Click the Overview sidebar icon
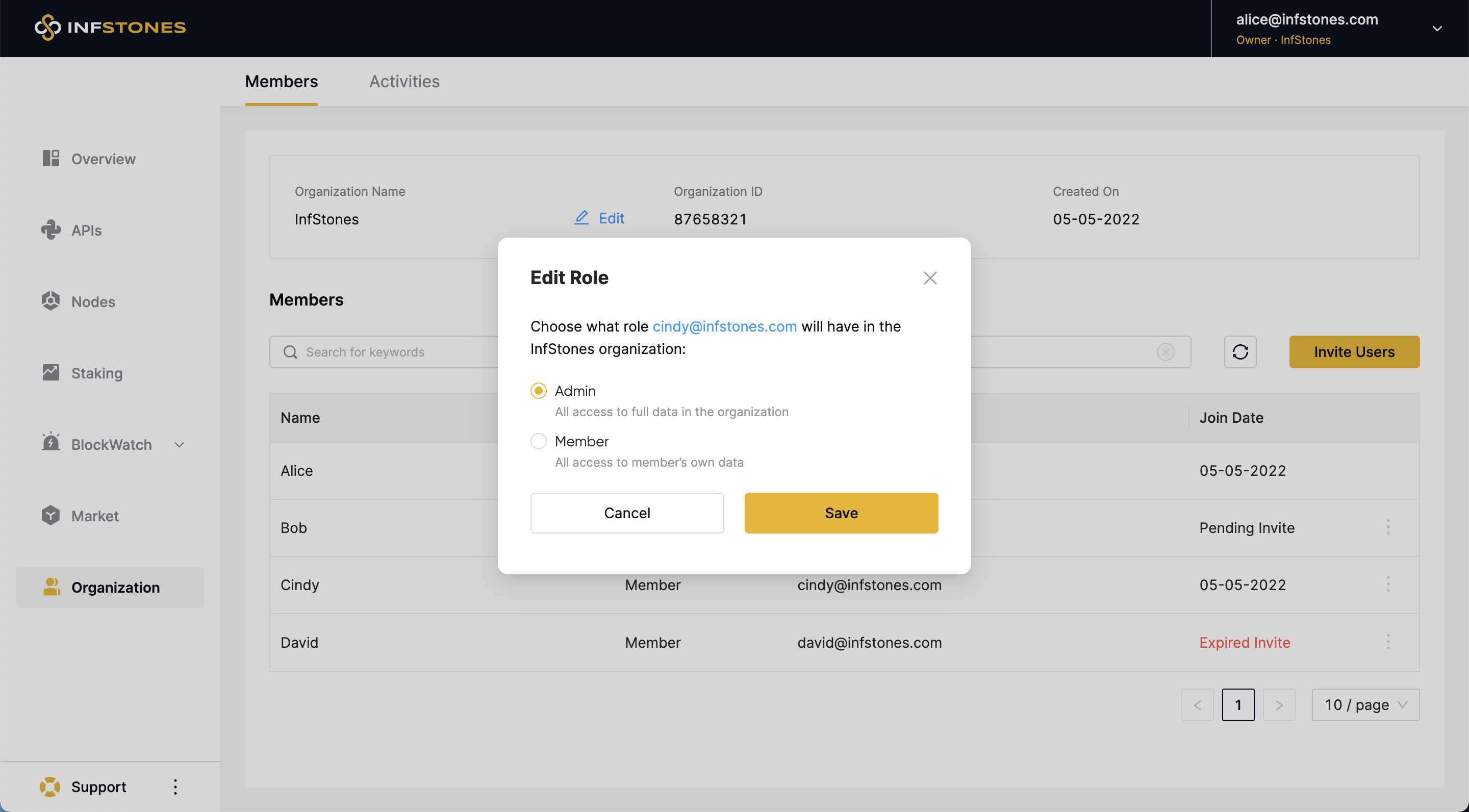The image size is (1469, 812). pos(51,159)
